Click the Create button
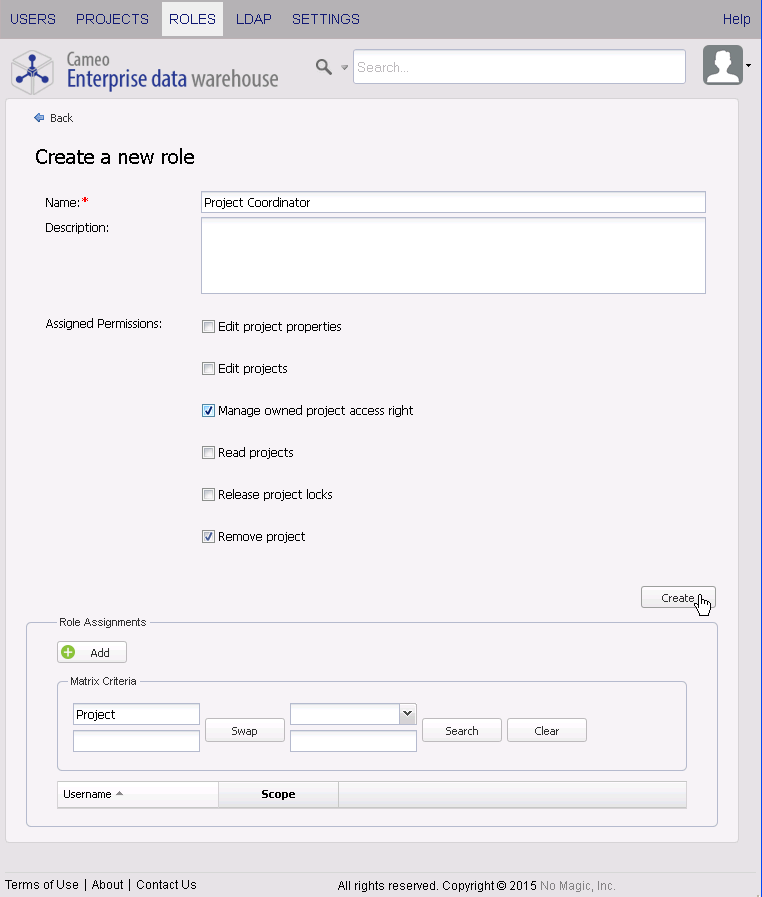Image resolution: width=762 pixels, height=897 pixels. click(x=678, y=597)
